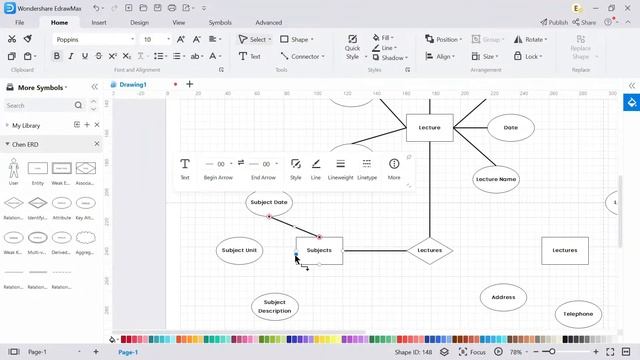This screenshot has width=640, height=360.
Task: Open Lineweight in floating toolbar
Action: [x=340, y=169]
